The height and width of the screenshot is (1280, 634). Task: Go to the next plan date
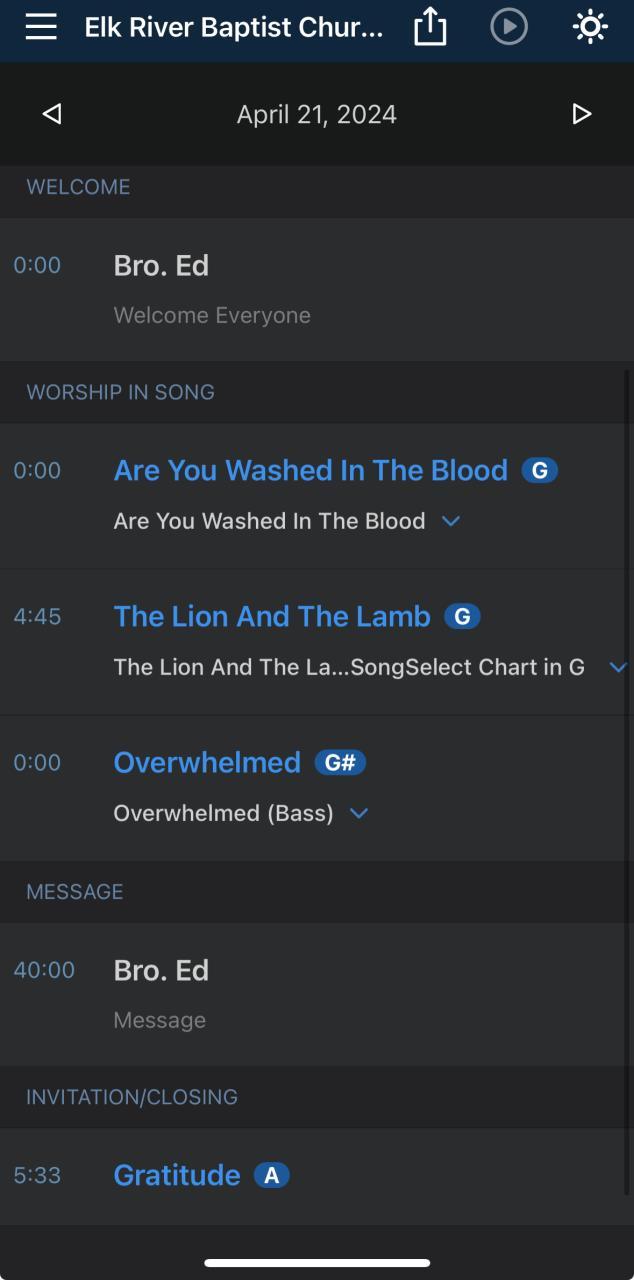[582, 114]
